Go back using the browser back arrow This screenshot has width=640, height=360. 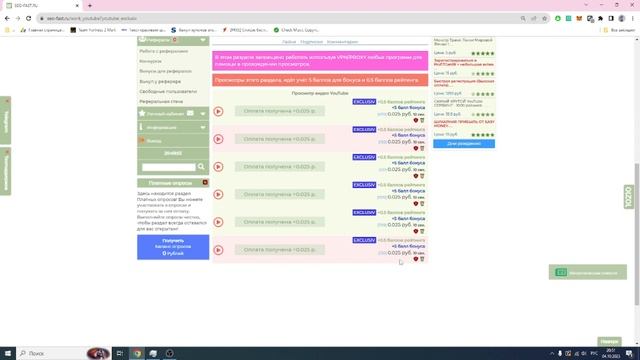(x=7, y=18)
